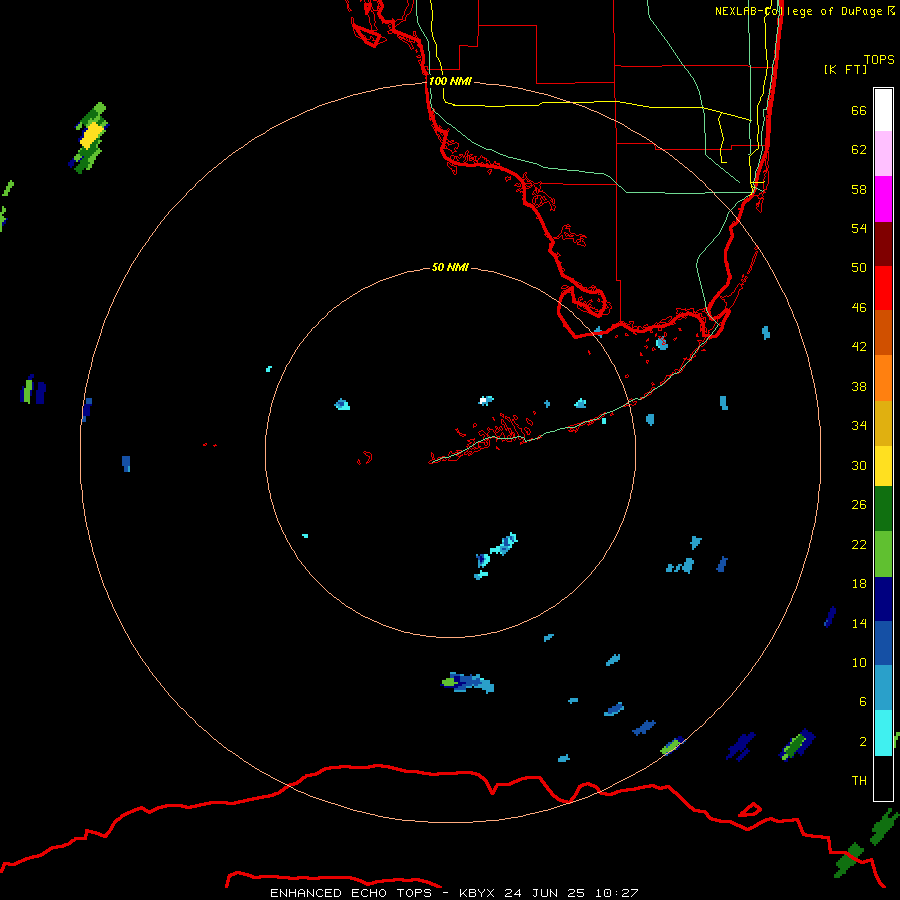Click the legend value "42"
Viewport: 900px width, 900px height.
[x=859, y=347]
